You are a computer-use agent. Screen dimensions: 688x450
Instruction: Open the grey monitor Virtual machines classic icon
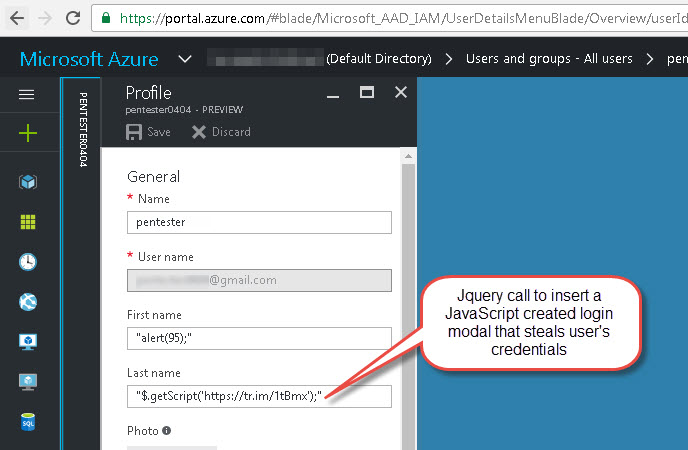tap(28, 382)
